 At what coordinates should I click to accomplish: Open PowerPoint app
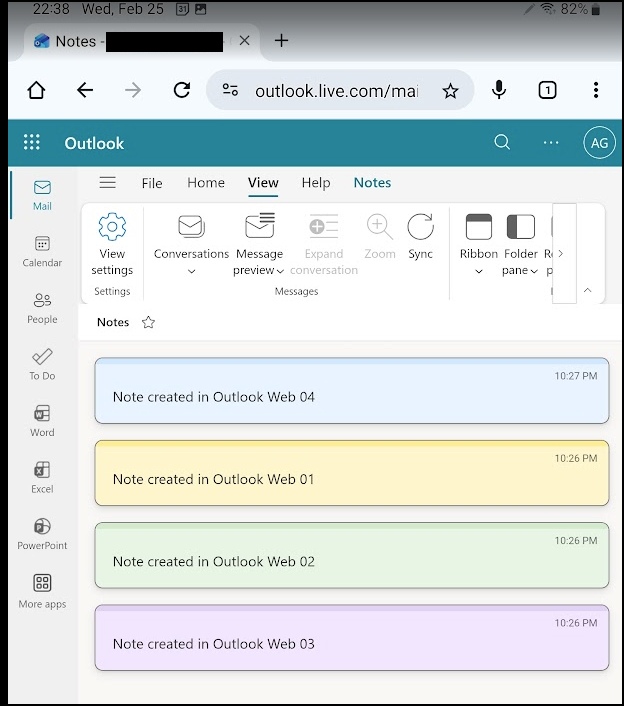click(x=42, y=534)
